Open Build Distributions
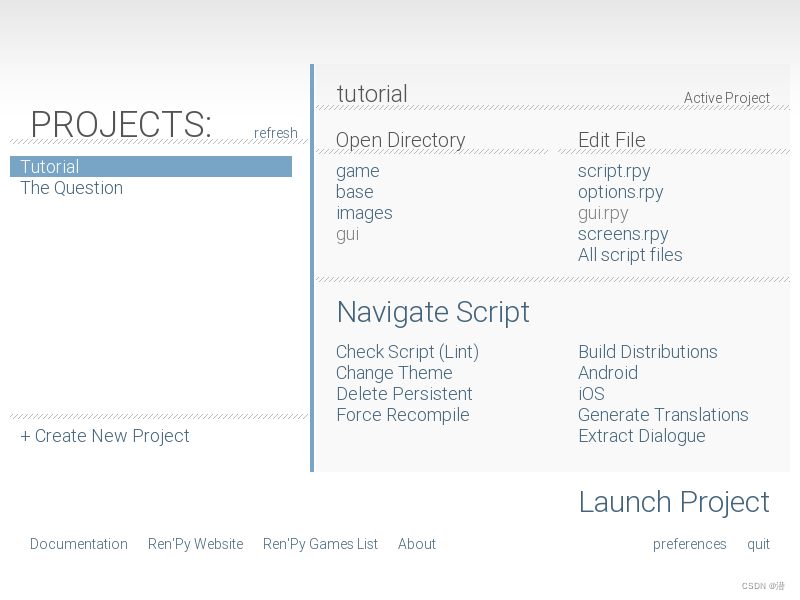800x600 pixels. tap(648, 352)
